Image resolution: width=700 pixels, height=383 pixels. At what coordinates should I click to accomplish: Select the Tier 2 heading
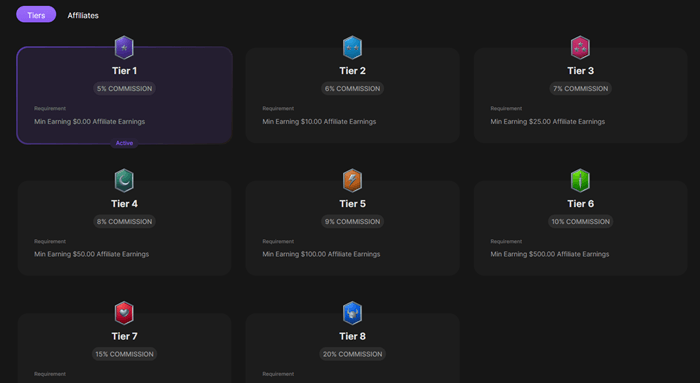pyautogui.click(x=352, y=71)
